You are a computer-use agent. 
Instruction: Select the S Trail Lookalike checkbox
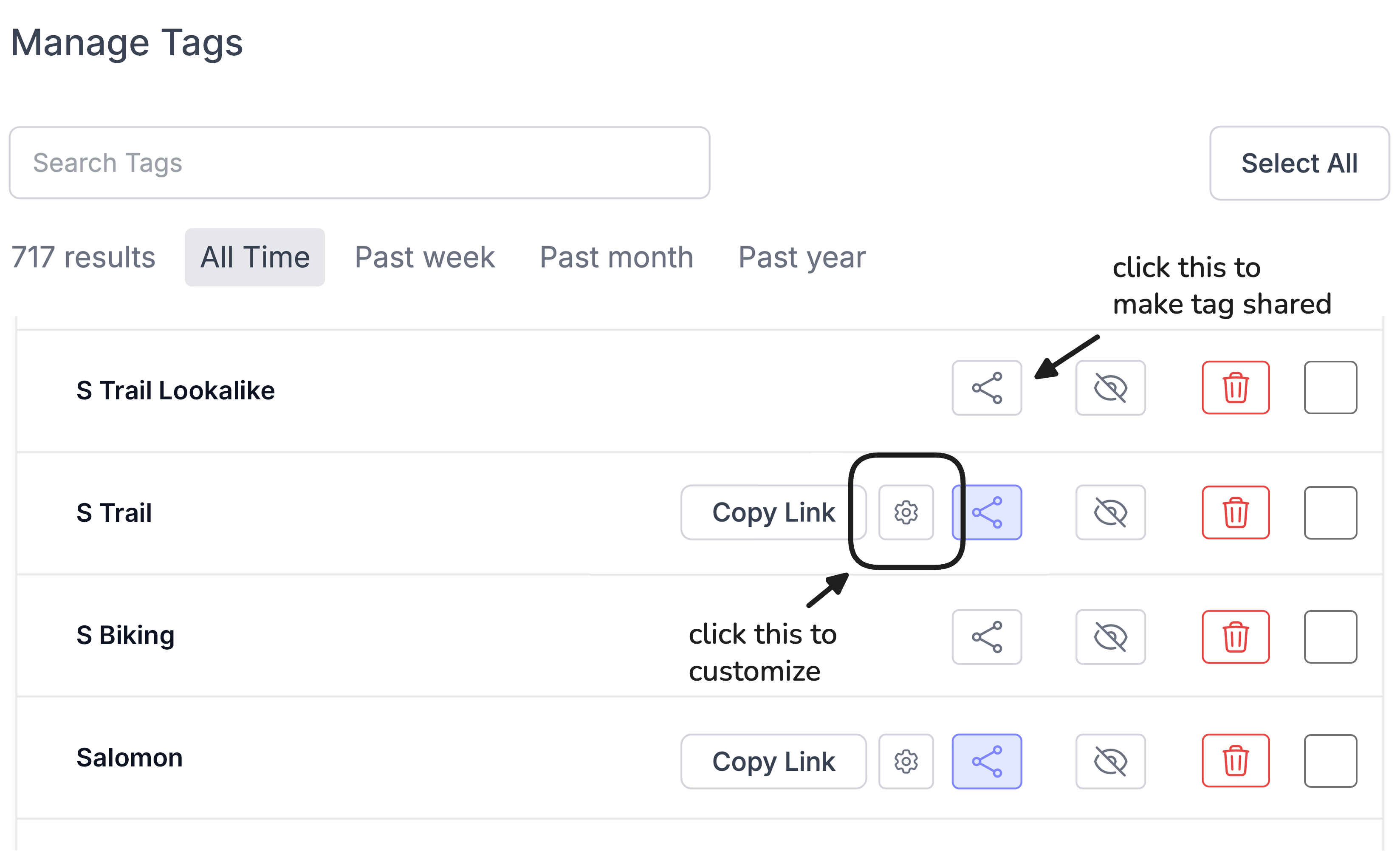[1330, 388]
